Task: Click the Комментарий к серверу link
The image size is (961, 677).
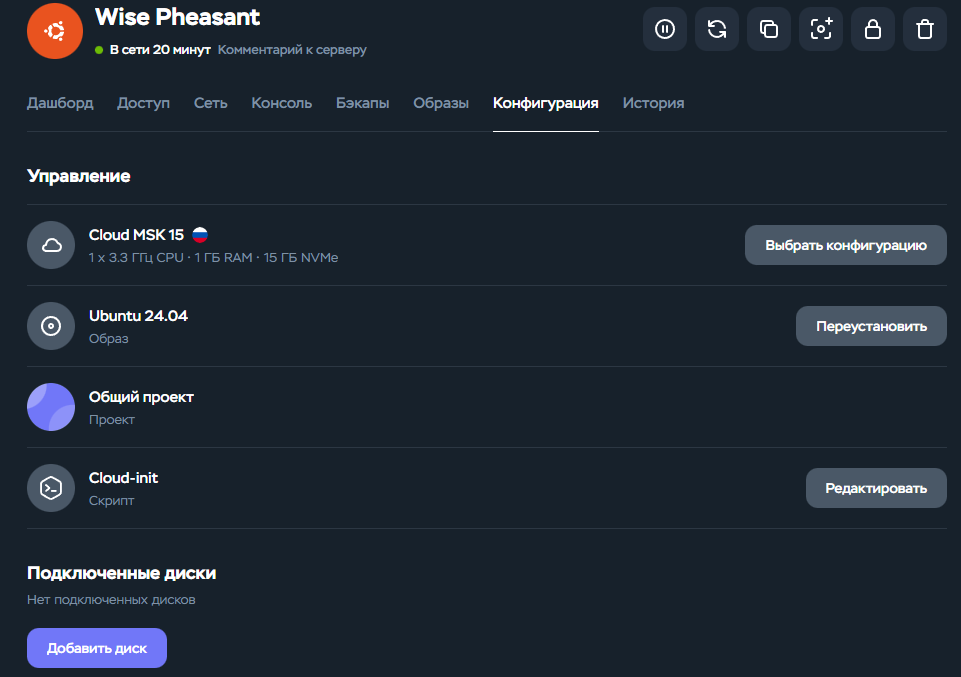Action: (292, 50)
